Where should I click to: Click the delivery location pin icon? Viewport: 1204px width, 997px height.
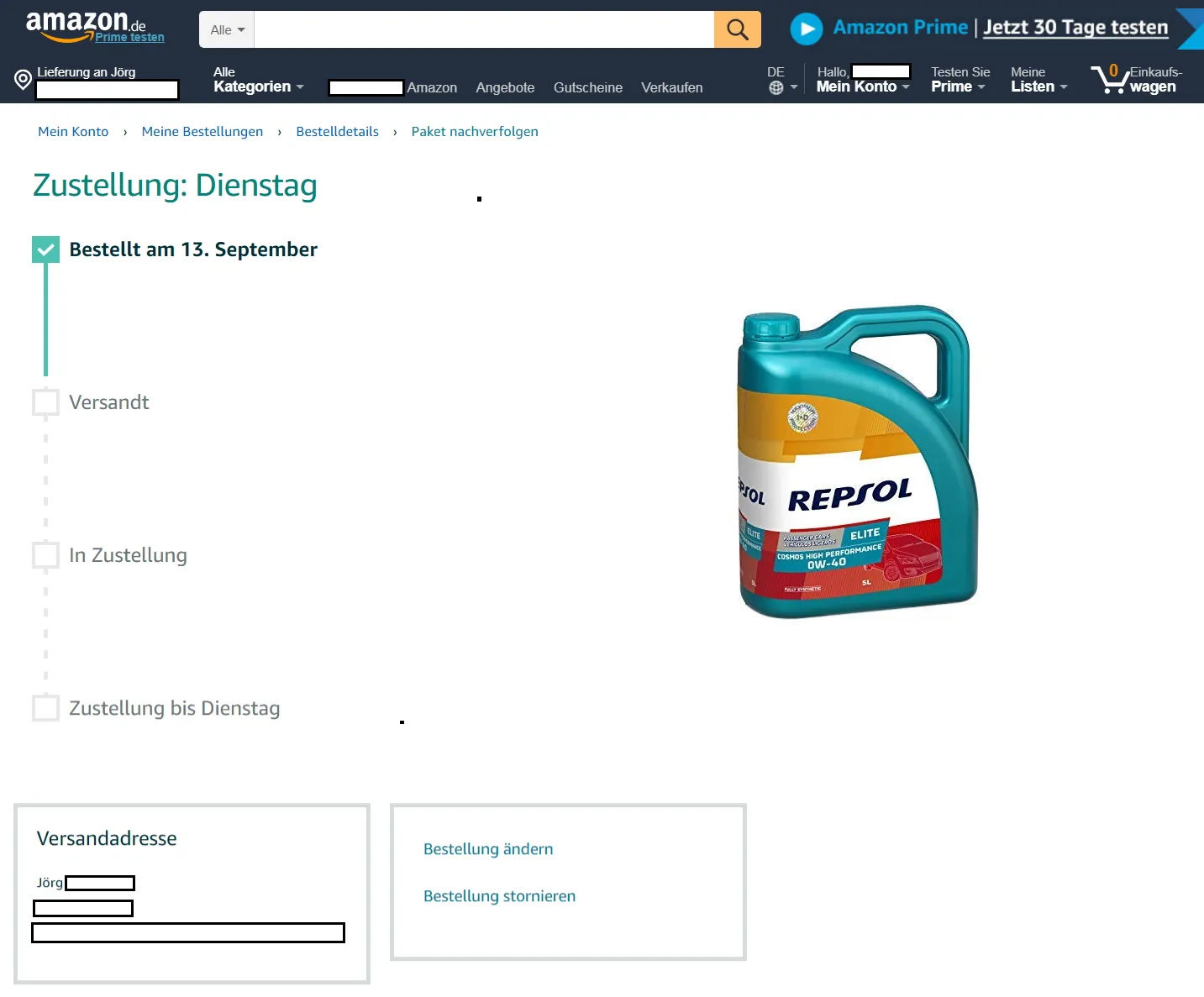pyautogui.click(x=24, y=80)
